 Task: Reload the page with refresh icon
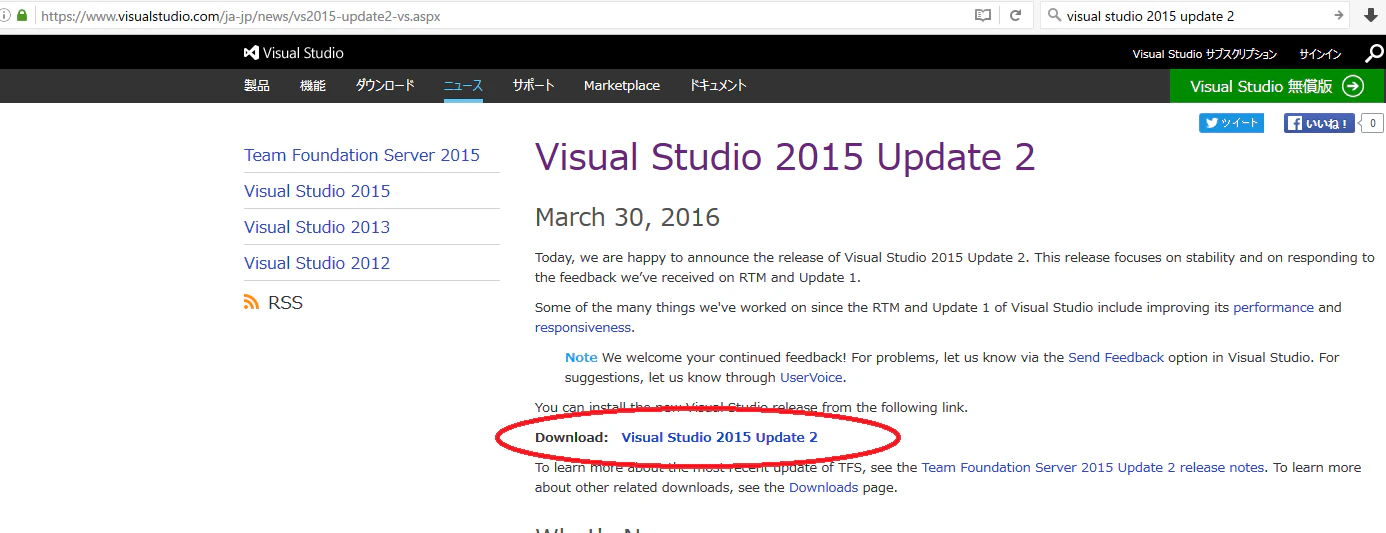click(x=1015, y=16)
